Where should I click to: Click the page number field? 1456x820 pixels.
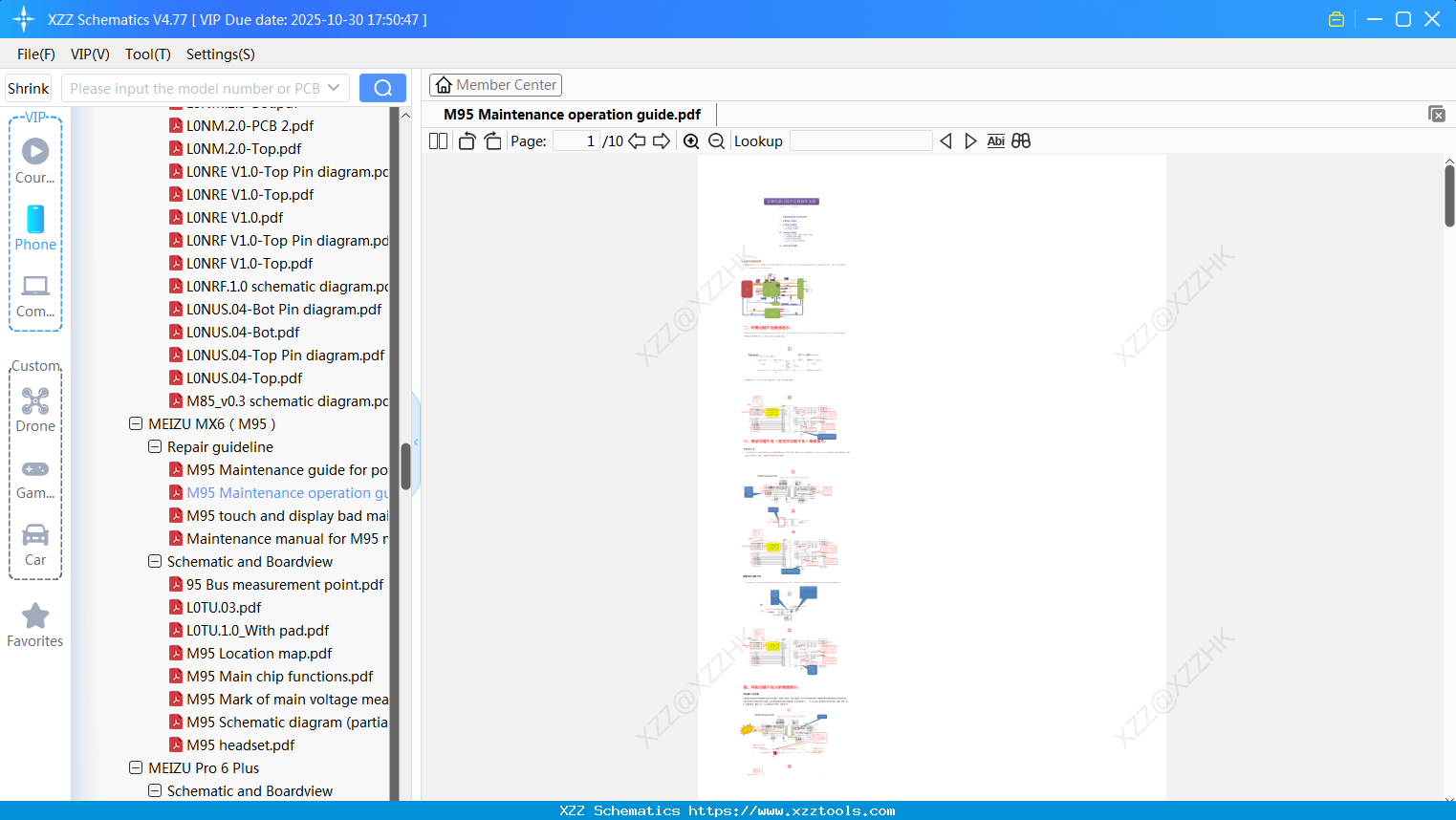[576, 140]
